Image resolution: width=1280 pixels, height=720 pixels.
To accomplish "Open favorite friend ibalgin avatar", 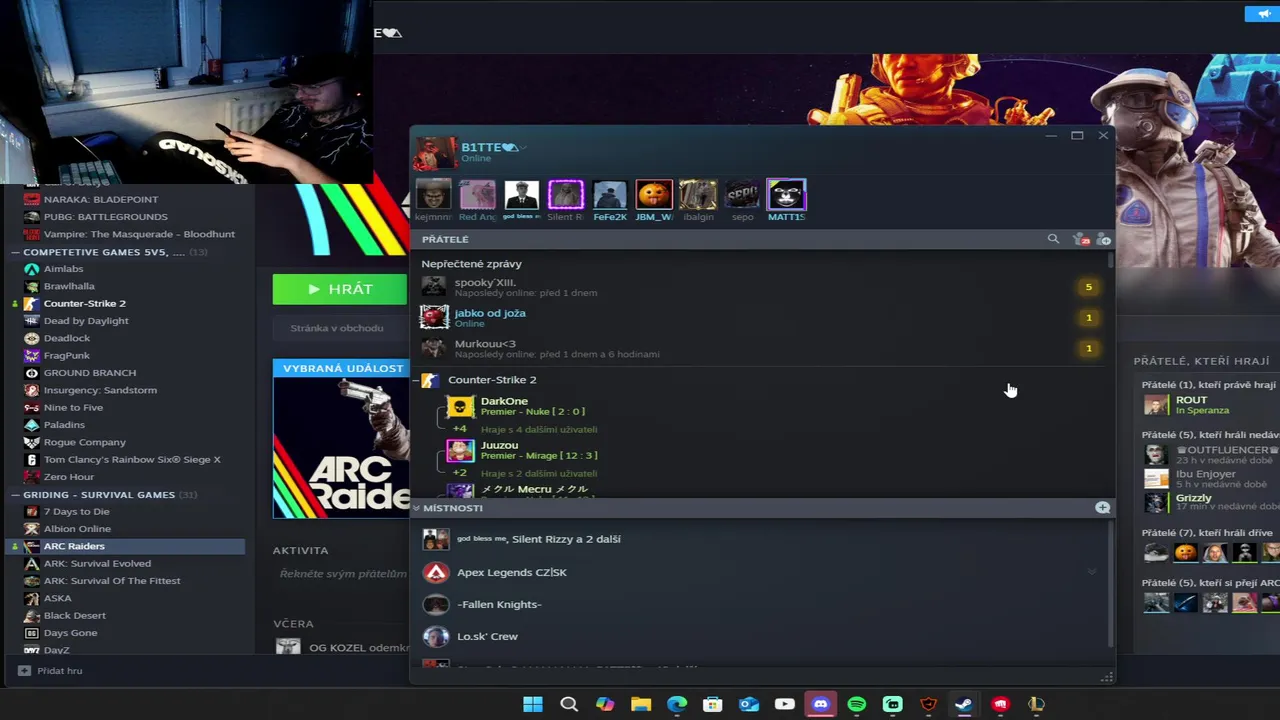I will [698, 195].
